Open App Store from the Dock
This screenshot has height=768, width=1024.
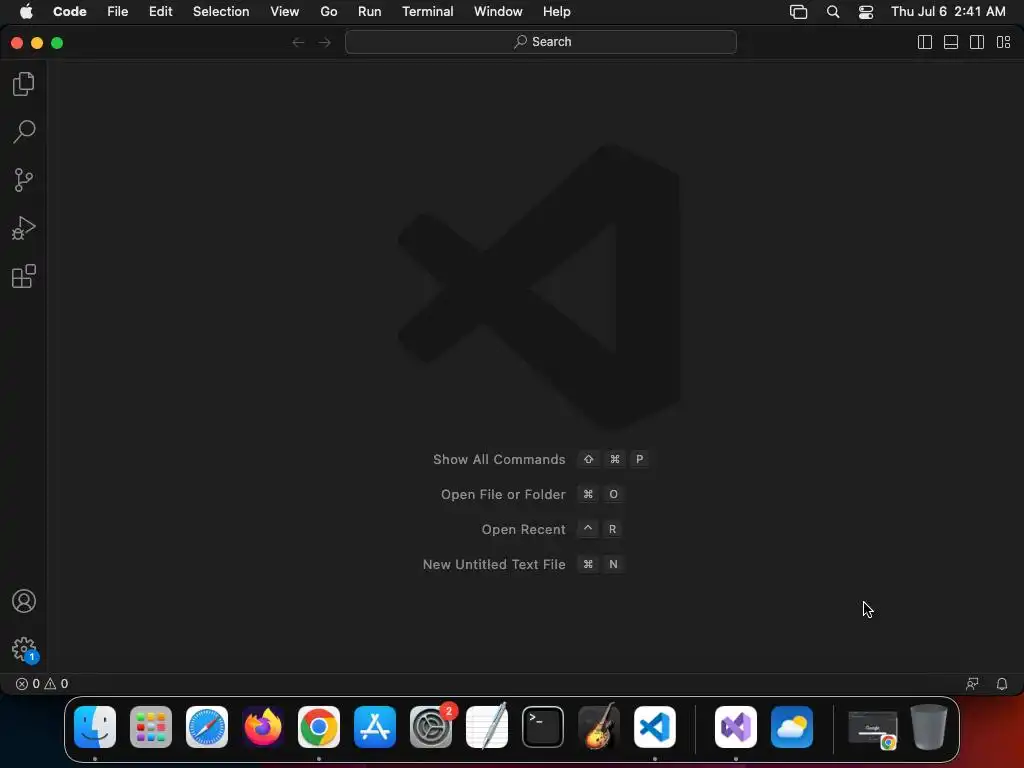coord(375,727)
